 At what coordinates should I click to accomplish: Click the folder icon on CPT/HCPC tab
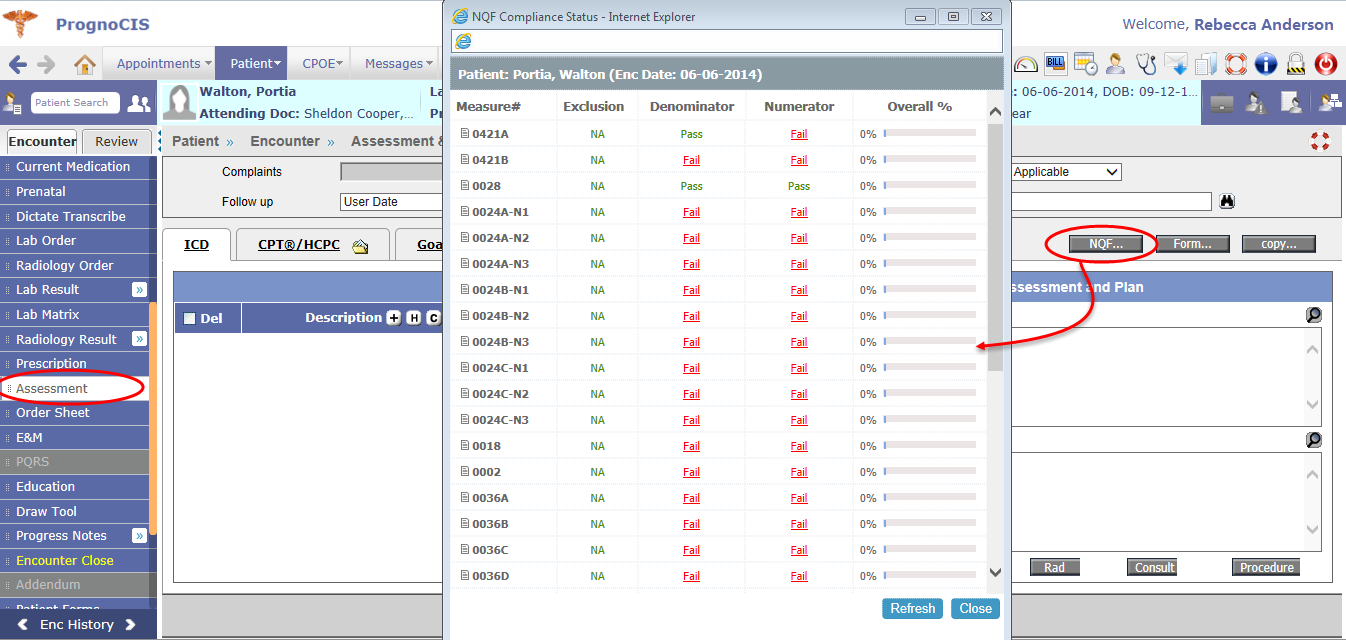[361, 246]
